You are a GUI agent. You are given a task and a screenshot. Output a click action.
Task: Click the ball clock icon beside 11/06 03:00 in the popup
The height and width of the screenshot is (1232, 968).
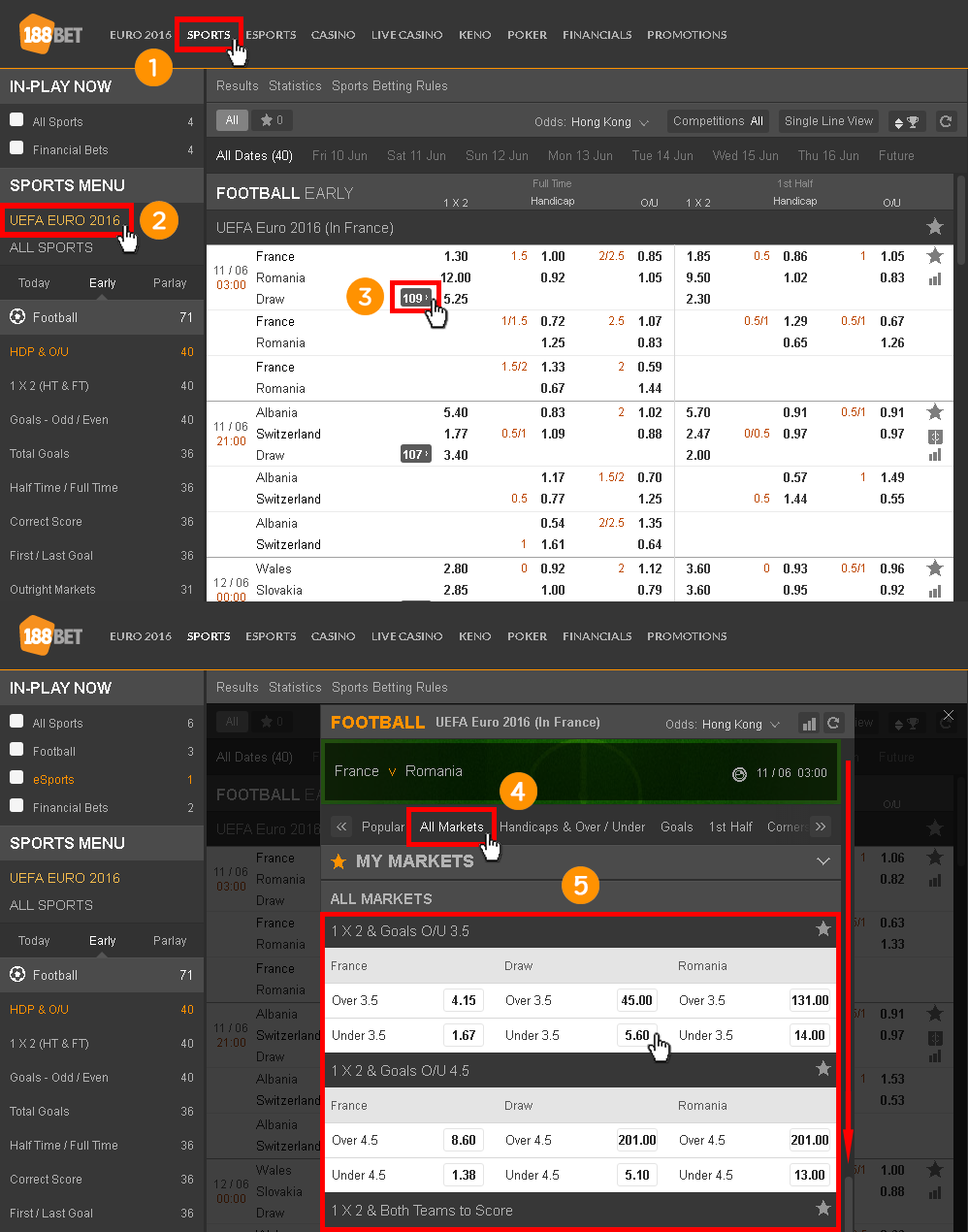[739, 773]
